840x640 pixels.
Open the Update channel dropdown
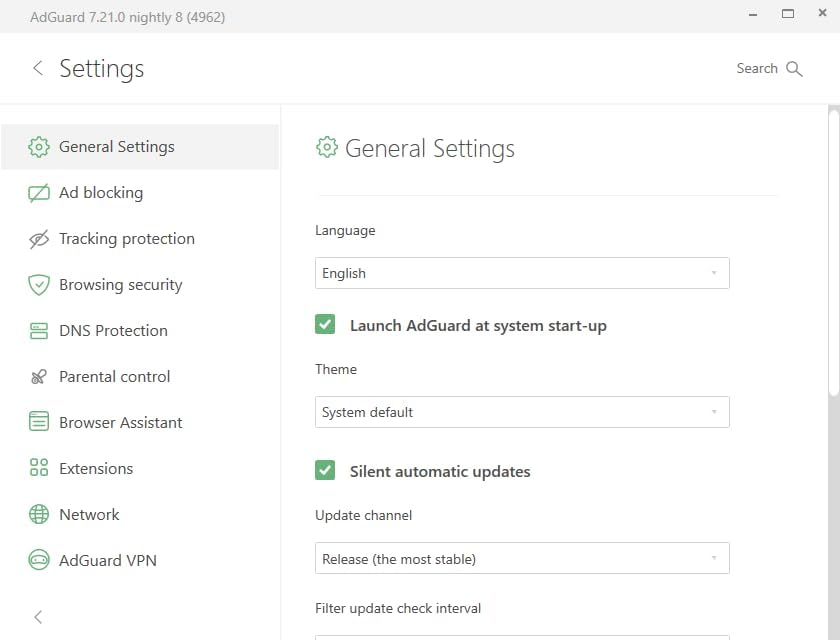521,559
